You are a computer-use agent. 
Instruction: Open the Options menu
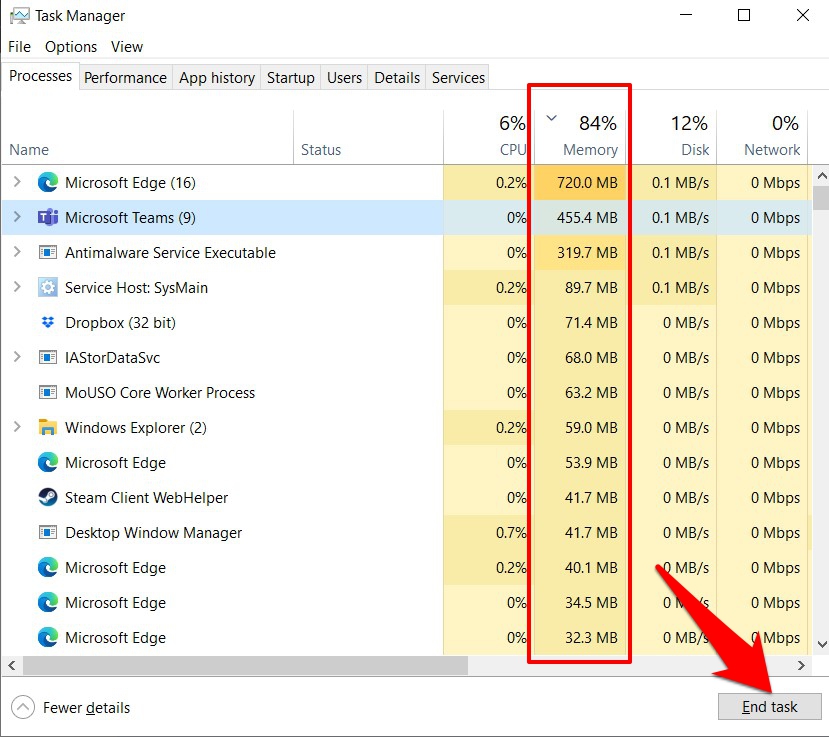pos(70,46)
